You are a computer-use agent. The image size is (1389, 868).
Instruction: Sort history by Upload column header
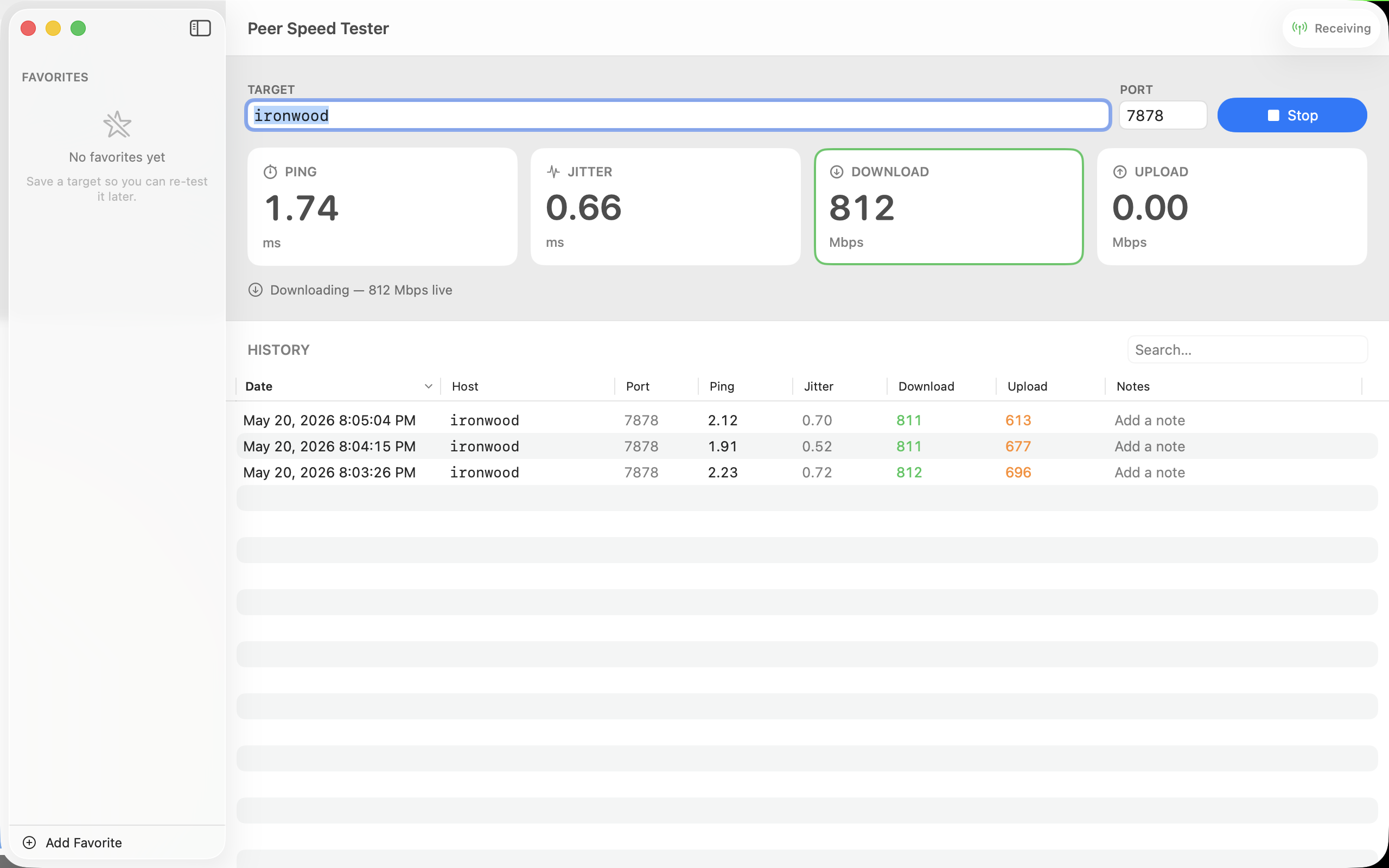click(1050, 386)
